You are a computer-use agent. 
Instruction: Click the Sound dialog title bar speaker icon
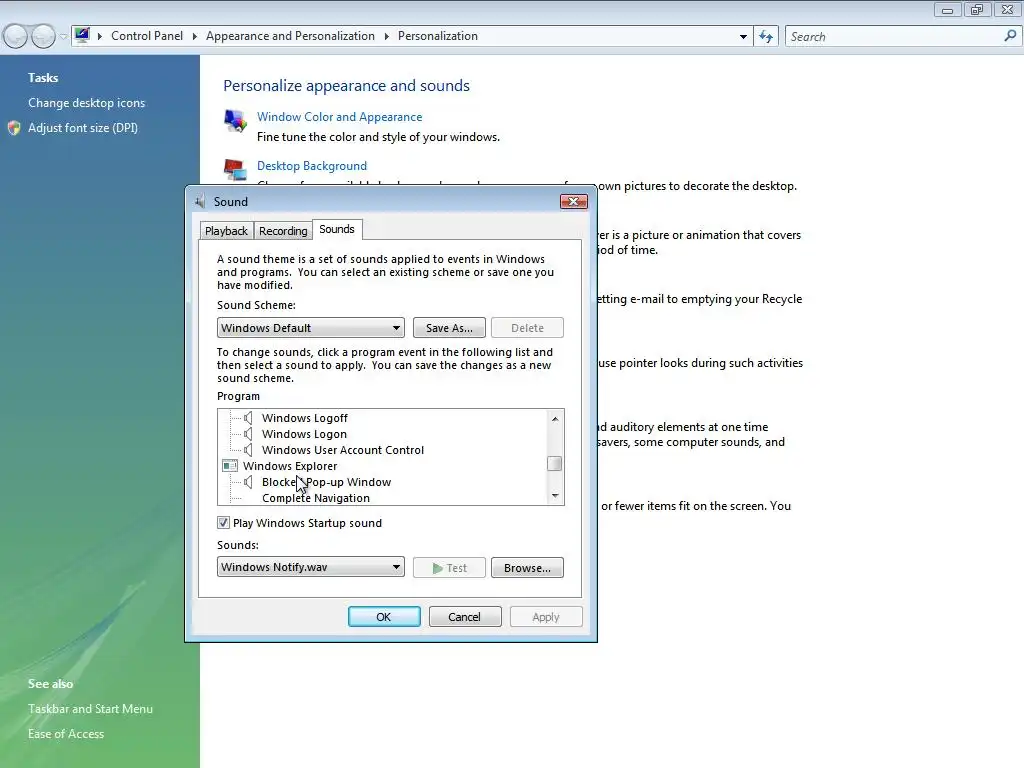(x=200, y=201)
